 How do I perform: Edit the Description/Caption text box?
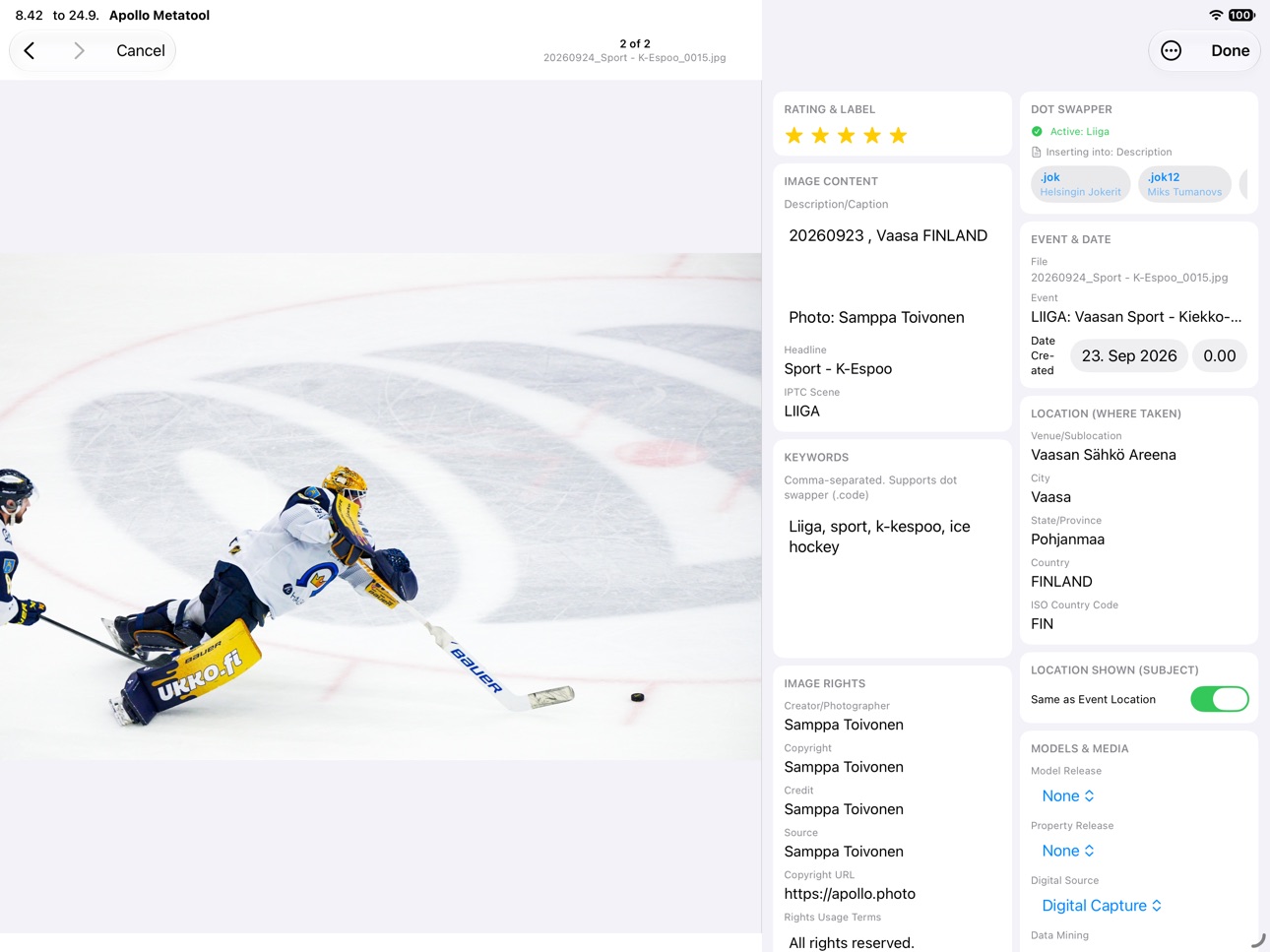(892, 277)
